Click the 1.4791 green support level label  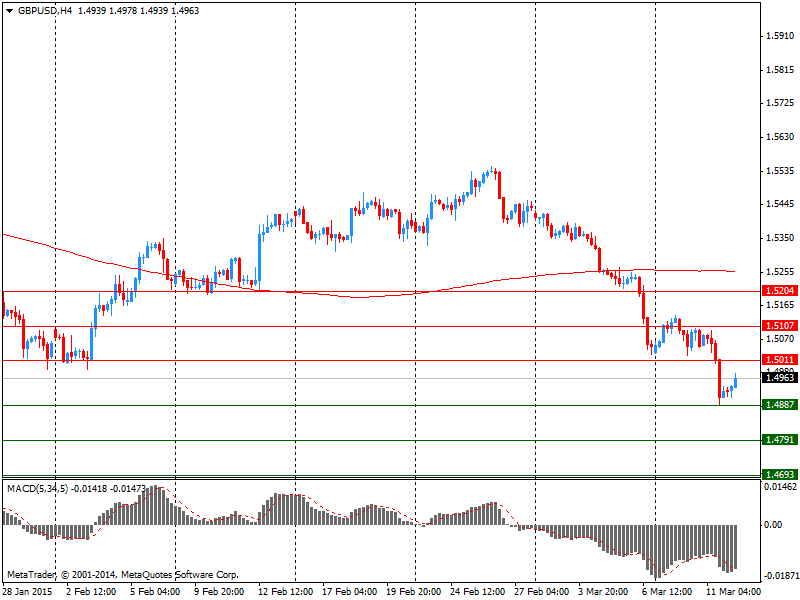point(780,439)
